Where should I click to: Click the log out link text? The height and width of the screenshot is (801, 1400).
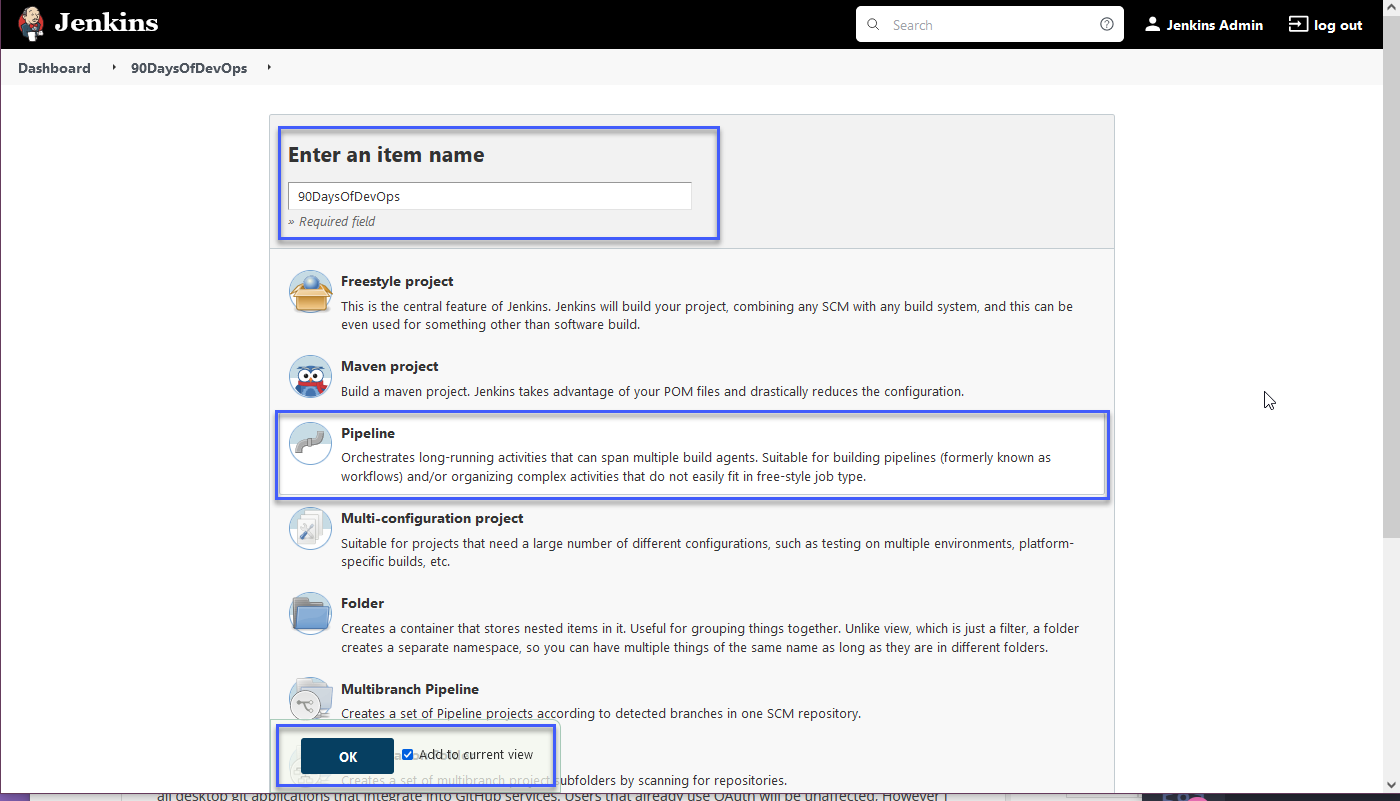click(x=1338, y=25)
